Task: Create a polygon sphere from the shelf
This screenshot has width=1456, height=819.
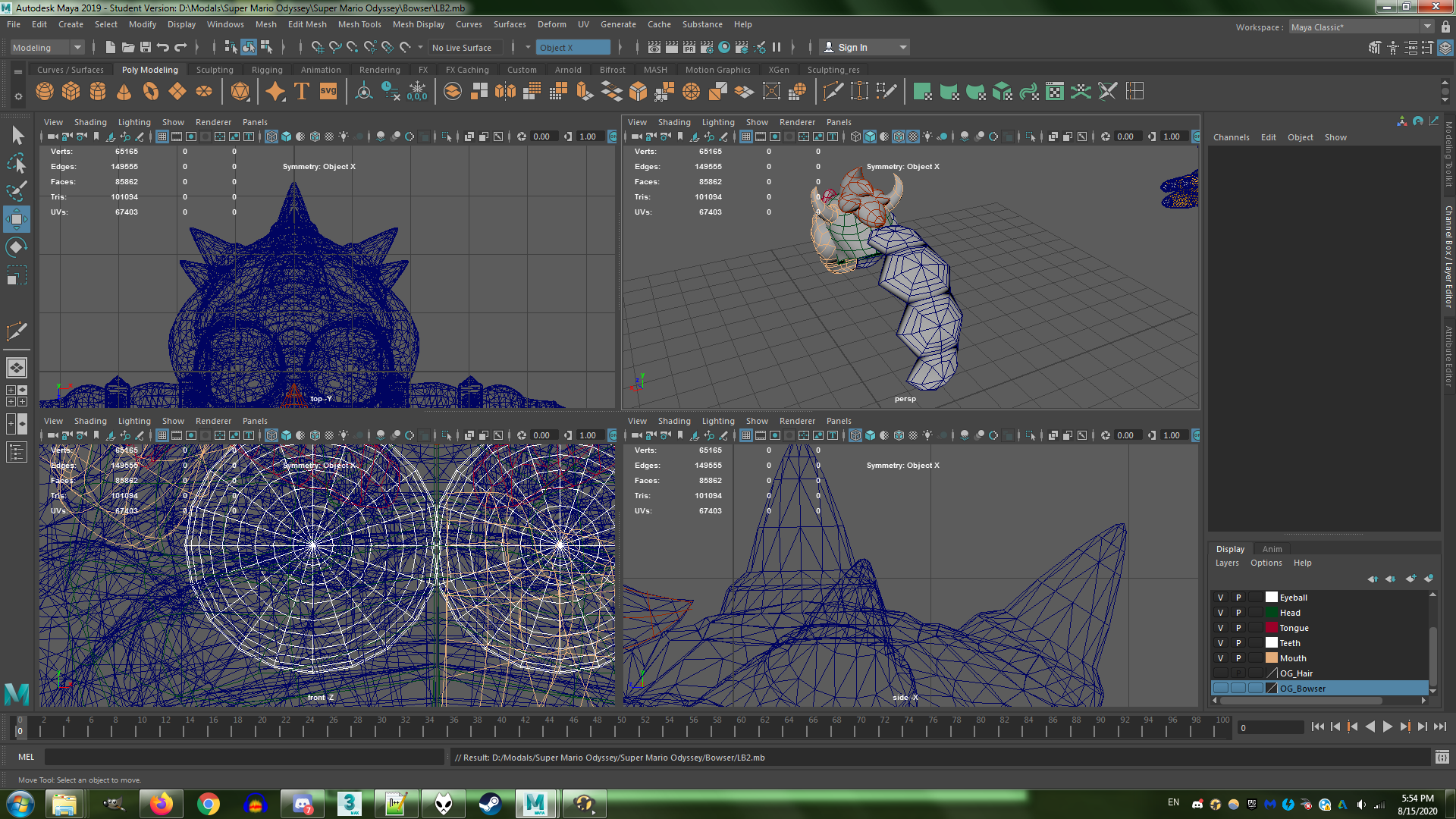Action: (x=45, y=92)
